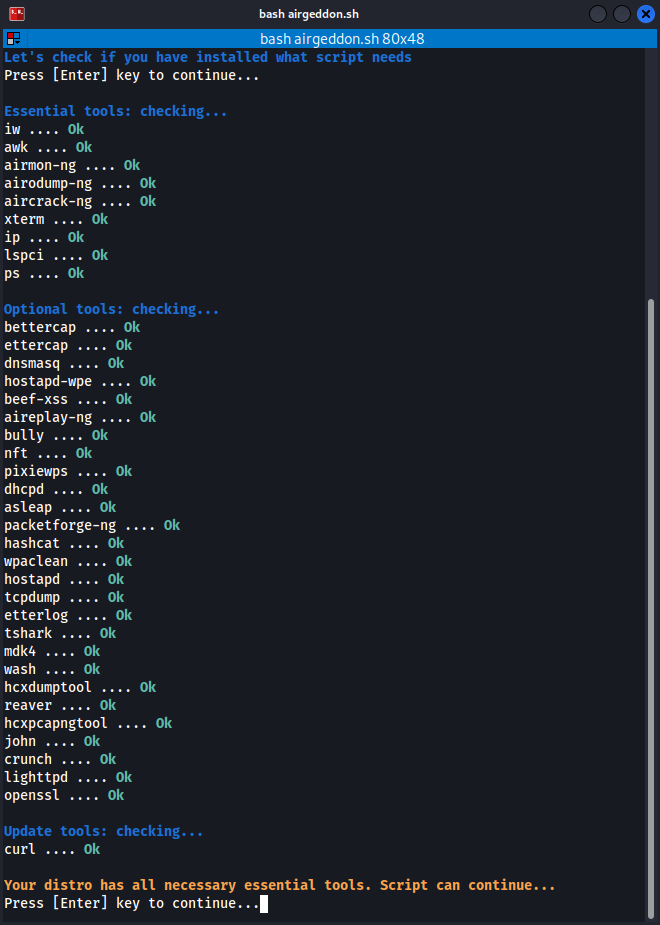Viewport: 660px width, 925px height.
Task: Click the 'bully' line
Action: tap(56, 435)
